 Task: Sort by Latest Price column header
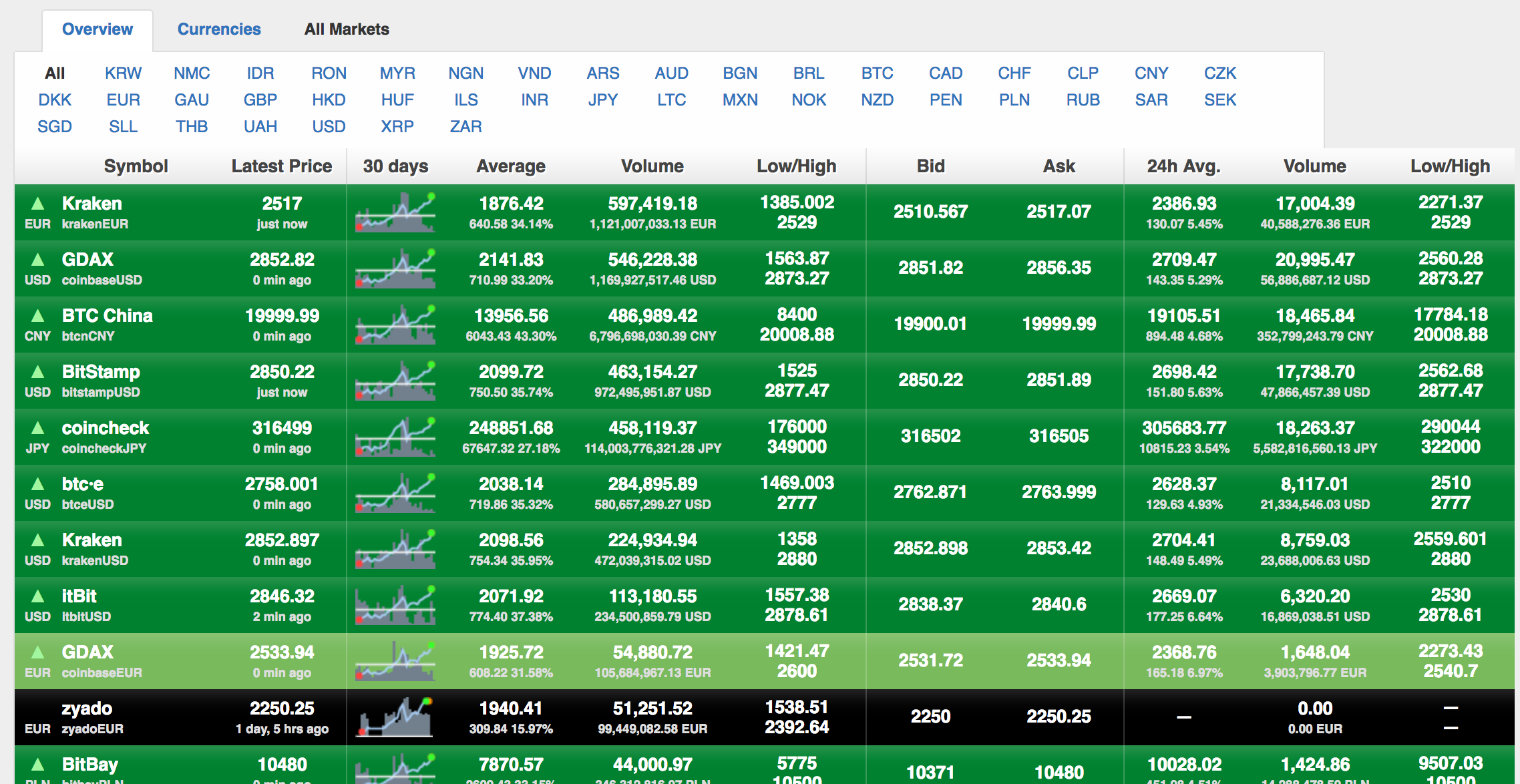click(281, 166)
